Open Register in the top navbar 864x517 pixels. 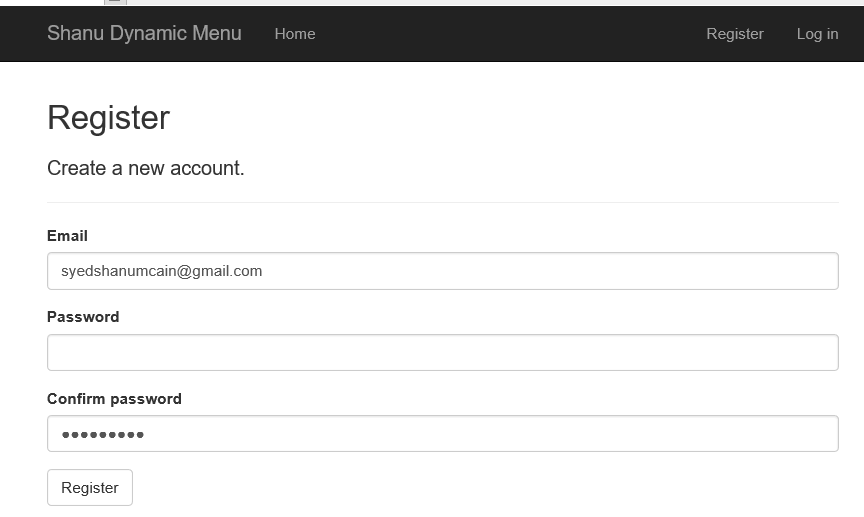(x=735, y=34)
